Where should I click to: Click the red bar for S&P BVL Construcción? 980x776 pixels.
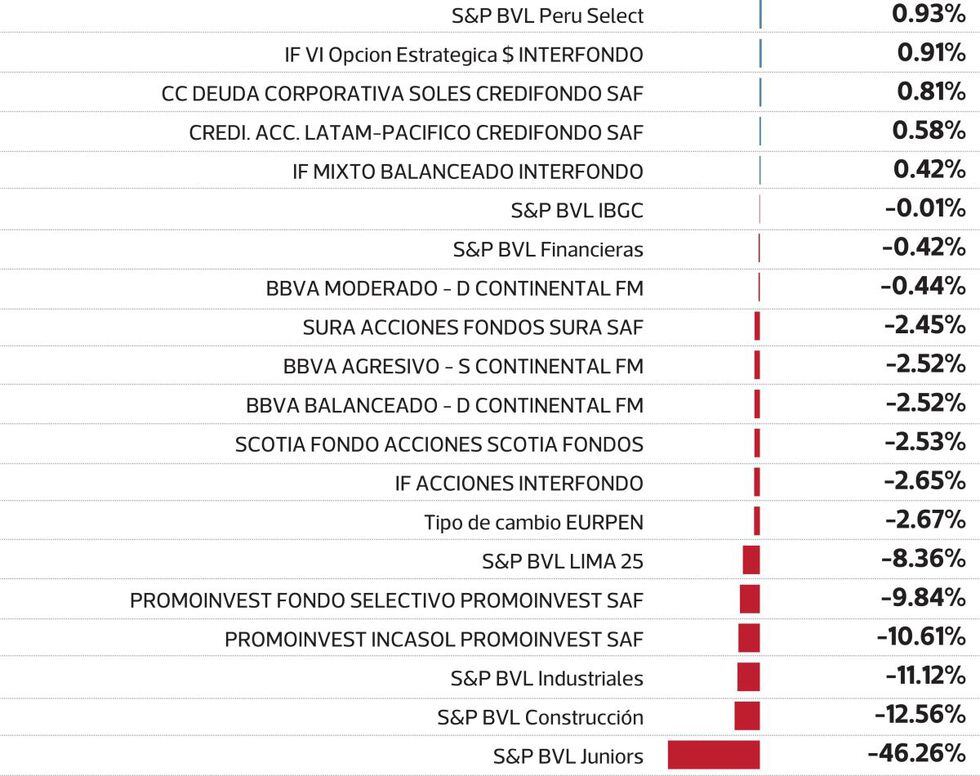pos(747,716)
